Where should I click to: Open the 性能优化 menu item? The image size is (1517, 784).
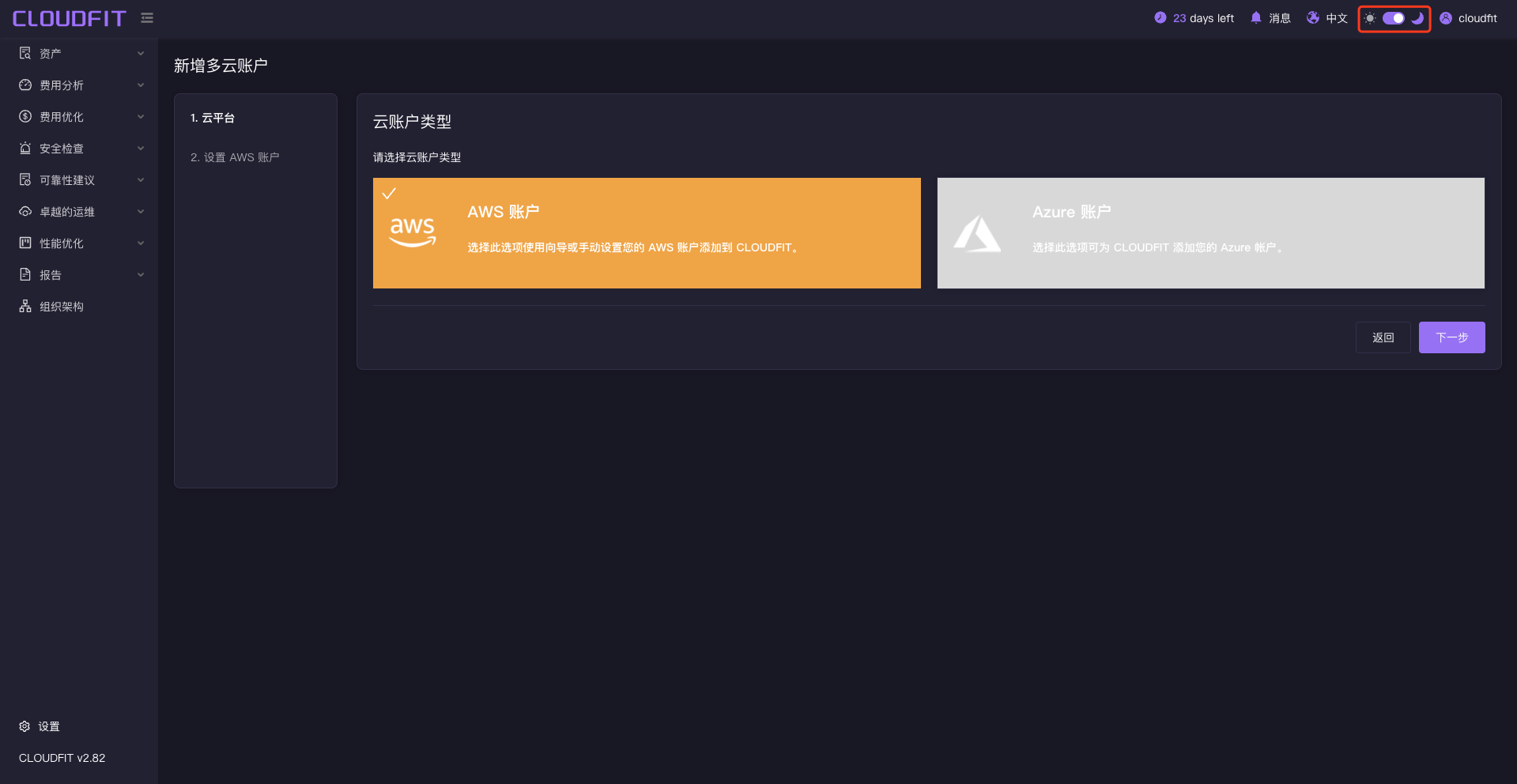(79, 243)
